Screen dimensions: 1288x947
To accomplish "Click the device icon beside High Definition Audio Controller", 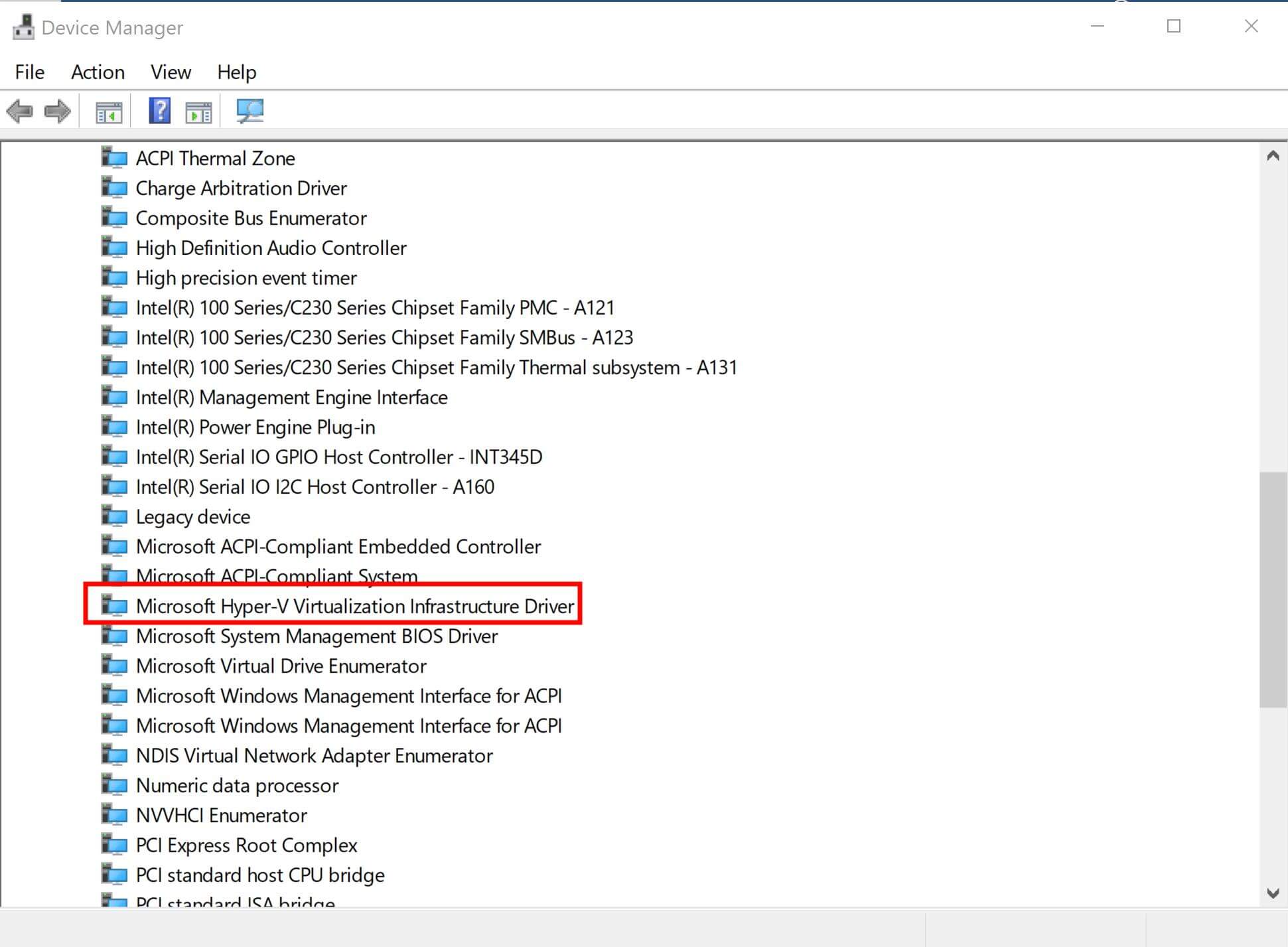I will point(114,247).
